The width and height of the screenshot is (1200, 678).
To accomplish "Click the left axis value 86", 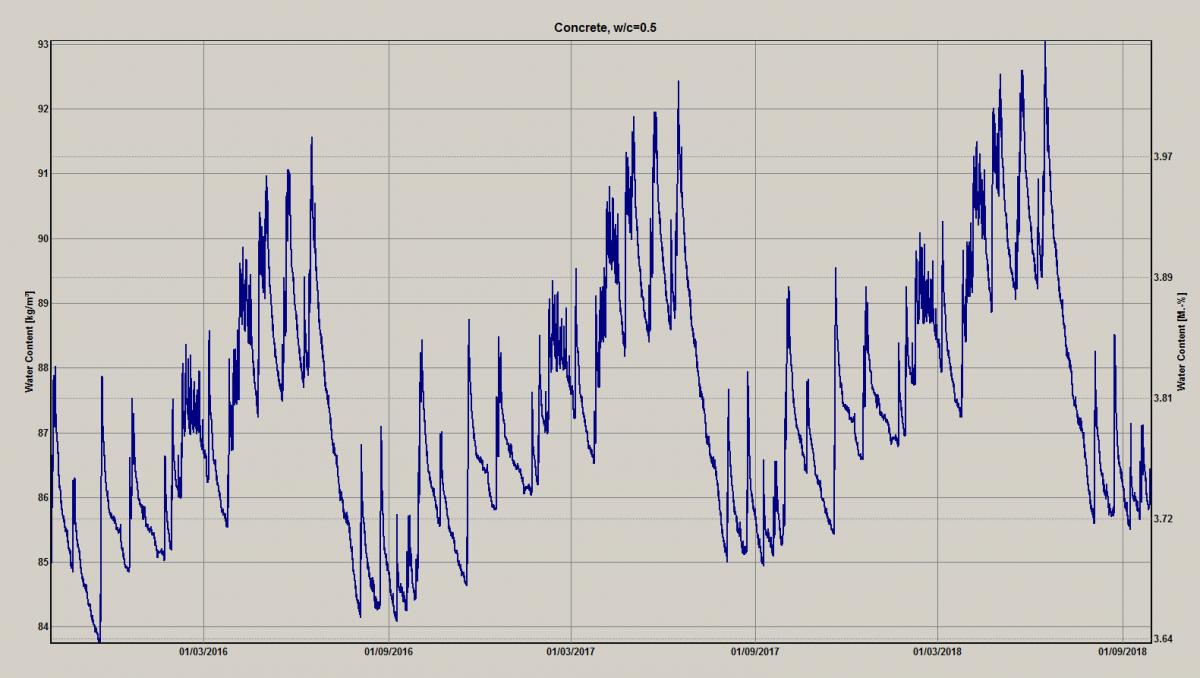I will pos(44,497).
